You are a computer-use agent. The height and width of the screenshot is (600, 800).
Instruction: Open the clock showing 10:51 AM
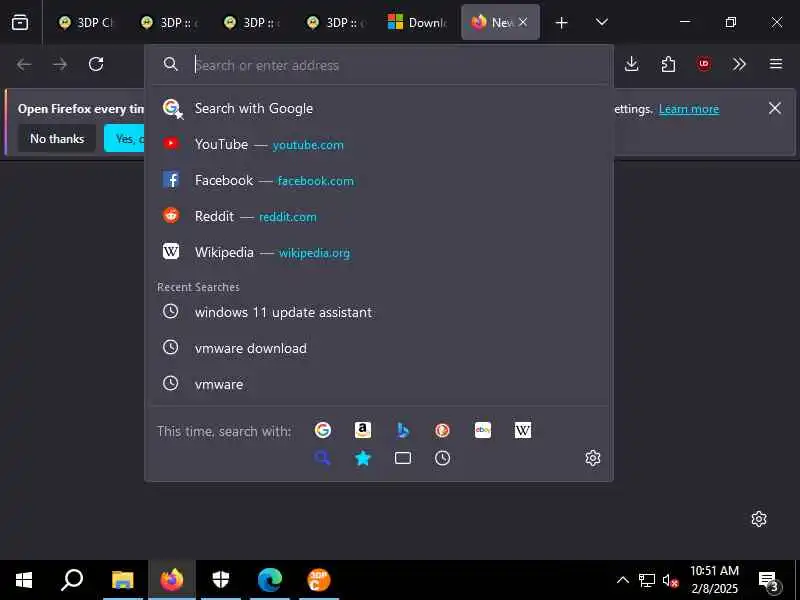[x=714, y=580]
